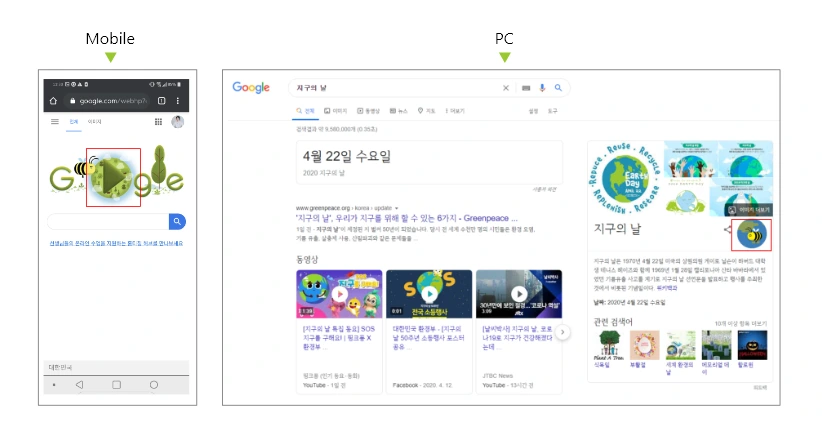Click 10개 이상 항목 더보기 link
The height and width of the screenshot is (423, 822).
(740, 323)
